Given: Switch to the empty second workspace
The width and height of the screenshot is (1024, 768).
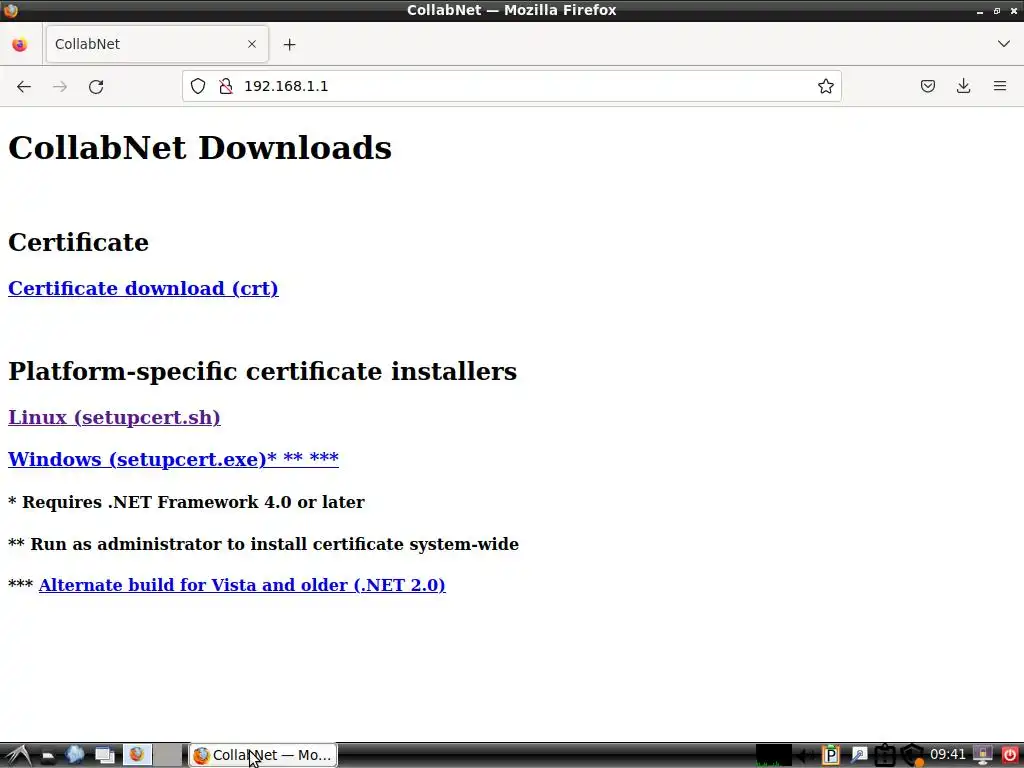Looking at the screenshot, I should click(x=168, y=755).
